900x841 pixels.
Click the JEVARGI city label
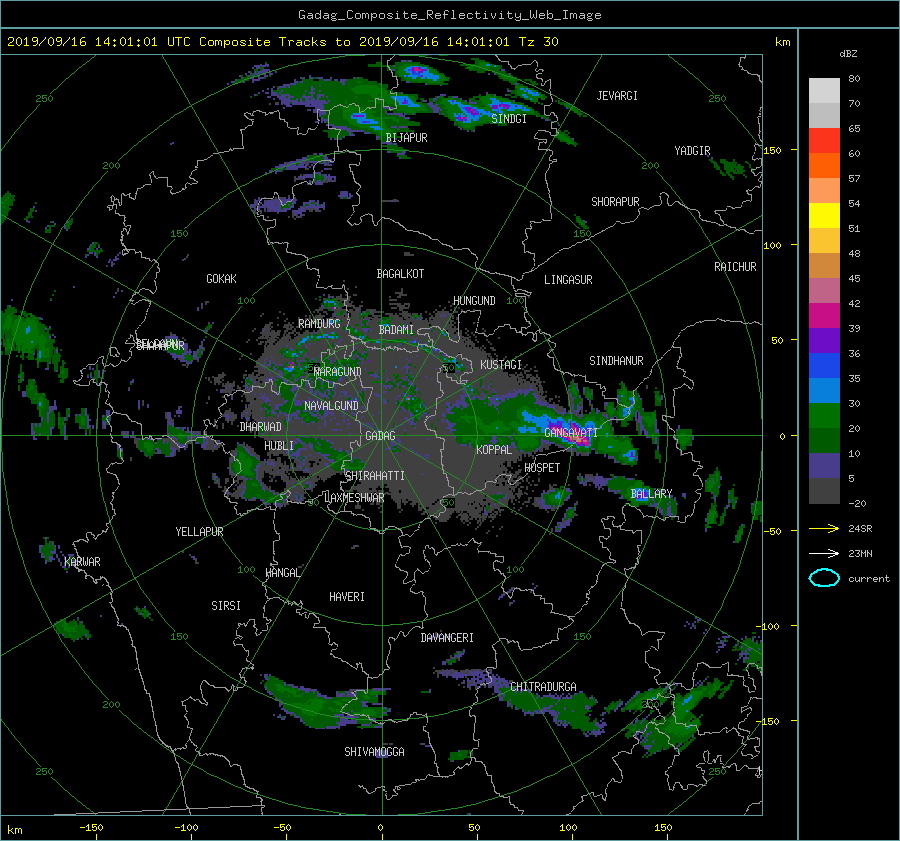(617, 96)
